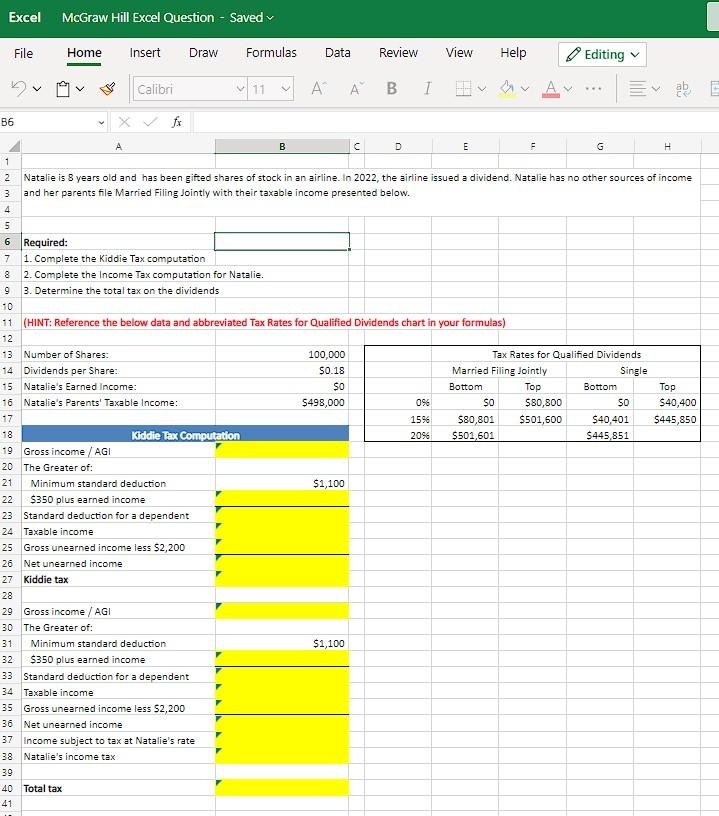Click the Required: label cell
Viewport: 719px width, 816px height.
pyautogui.click(x=118, y=242)
